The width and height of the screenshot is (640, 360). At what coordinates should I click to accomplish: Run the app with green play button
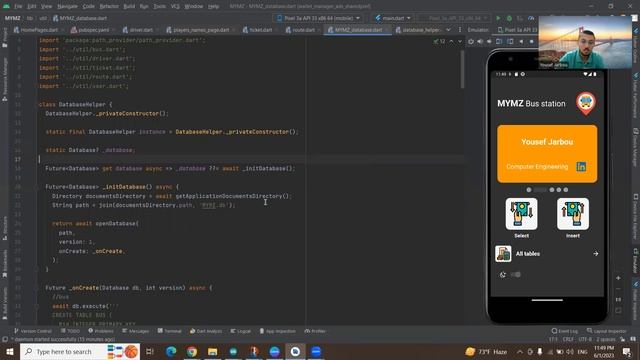(x=498, y=18)
